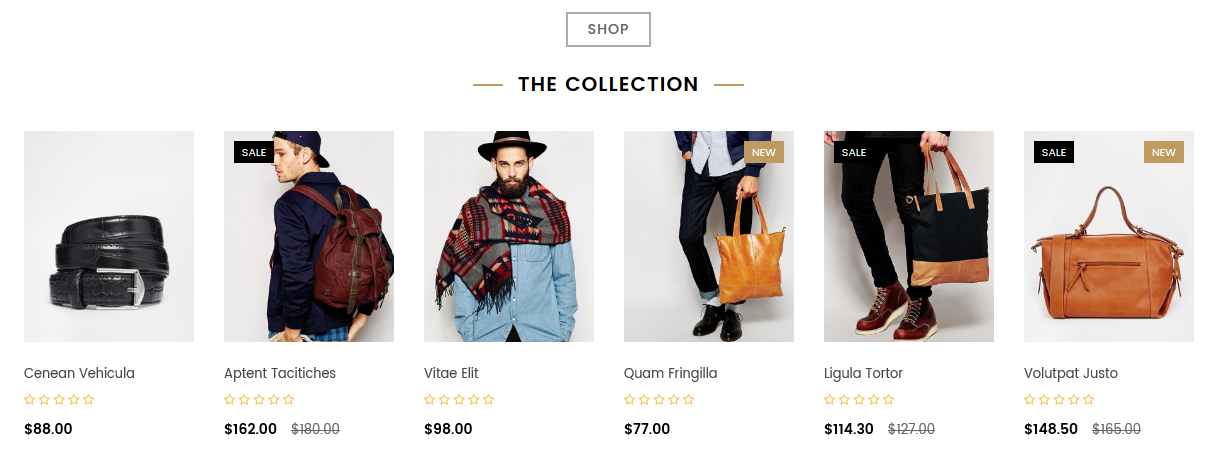The image size is (1218, 467).
Task: Click the SHOP button
Action: (608, 29)
